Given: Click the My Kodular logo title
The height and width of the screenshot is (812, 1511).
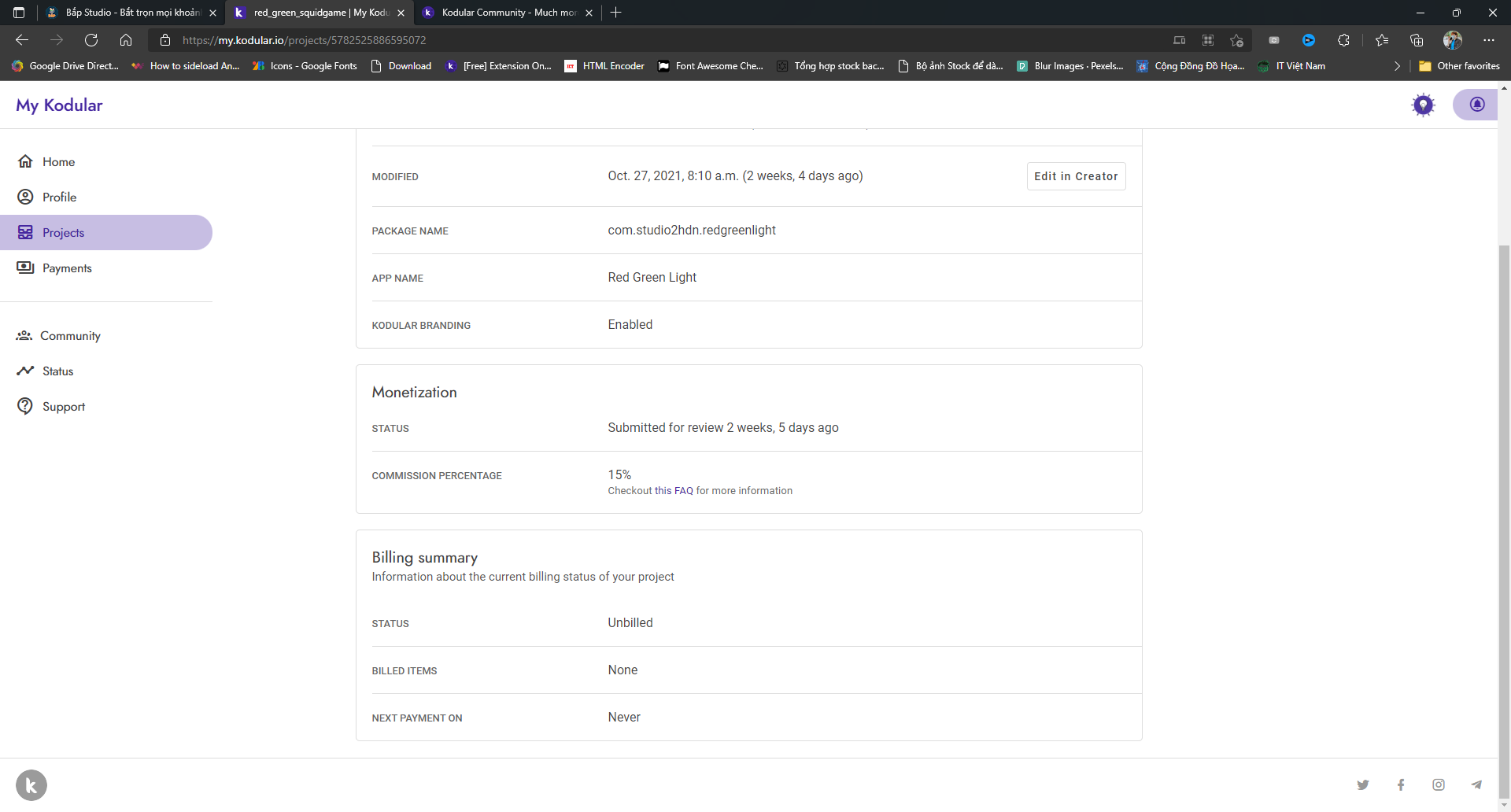Looking at the screenshot, I should click(59, 105).
